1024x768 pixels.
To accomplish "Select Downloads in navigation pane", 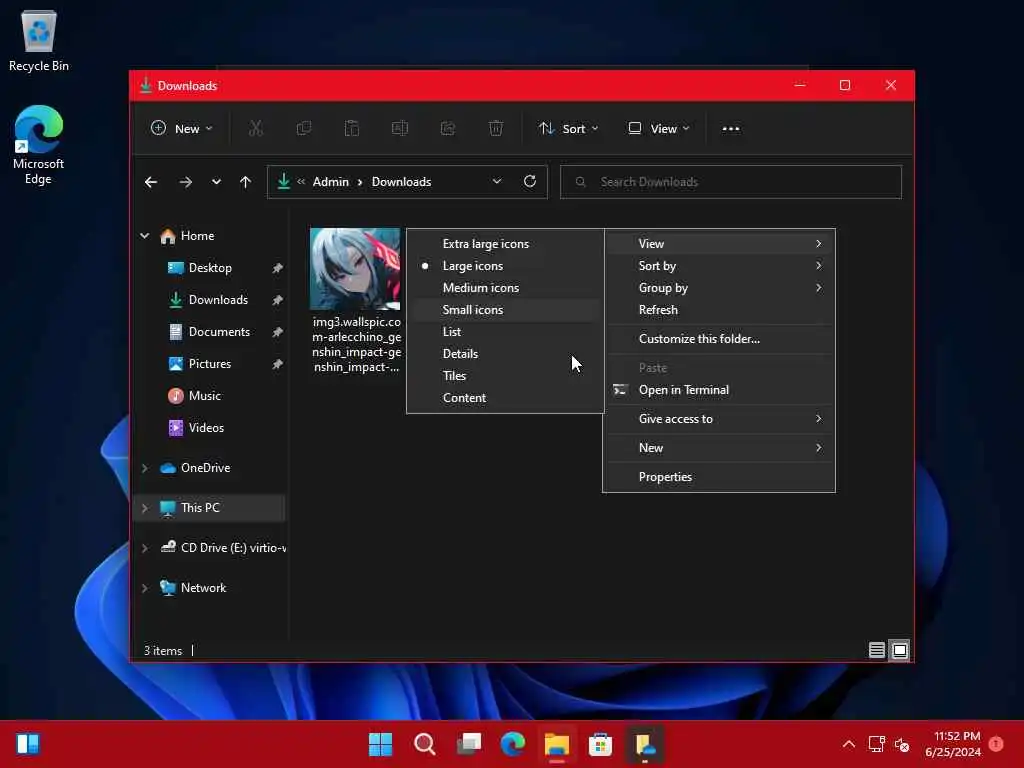I will 218,300.
